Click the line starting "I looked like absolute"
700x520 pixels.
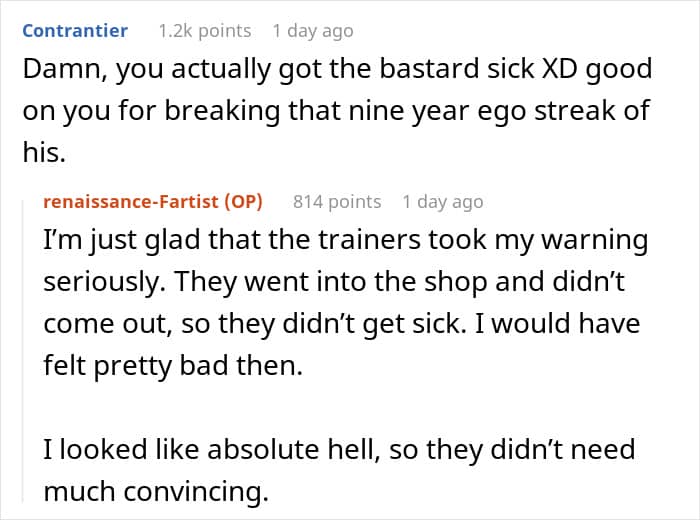tap(339, 449)
